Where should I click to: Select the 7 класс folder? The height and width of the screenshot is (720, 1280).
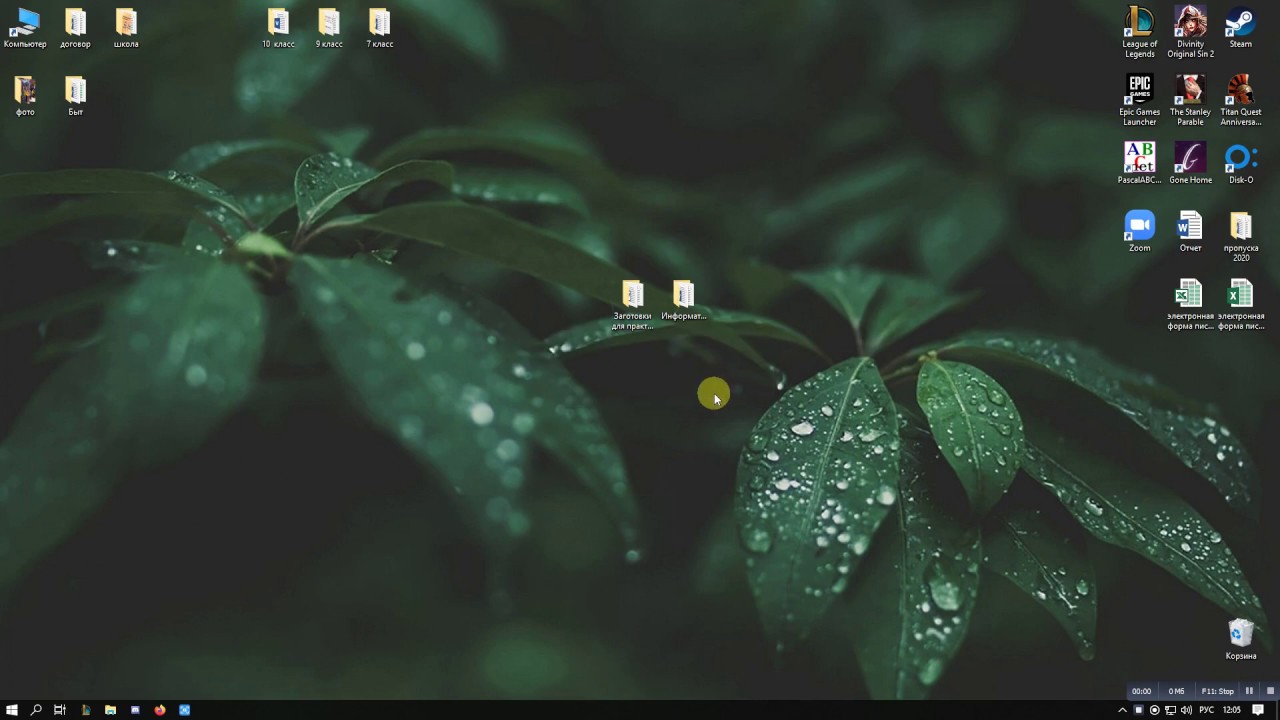pyautogui.click(x=379, y=28)
